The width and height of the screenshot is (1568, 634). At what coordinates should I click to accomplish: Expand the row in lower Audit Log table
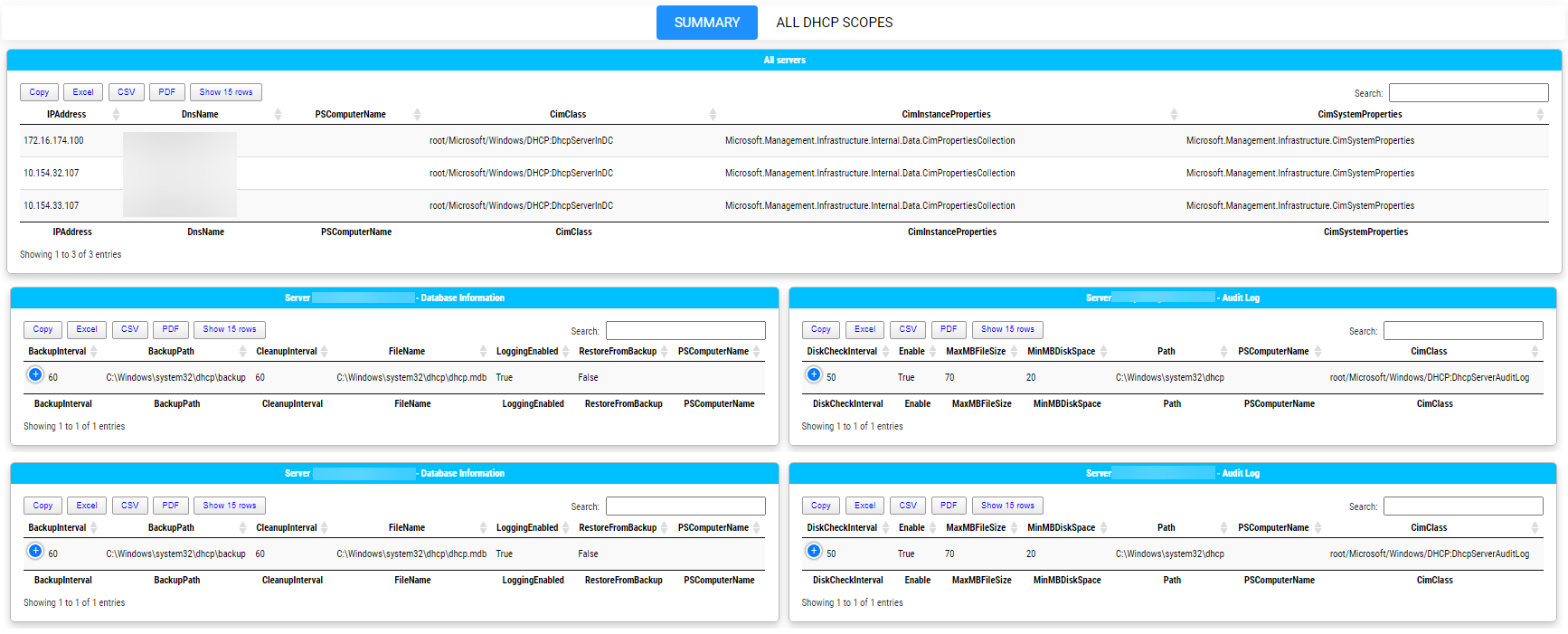tap(813, 551)
